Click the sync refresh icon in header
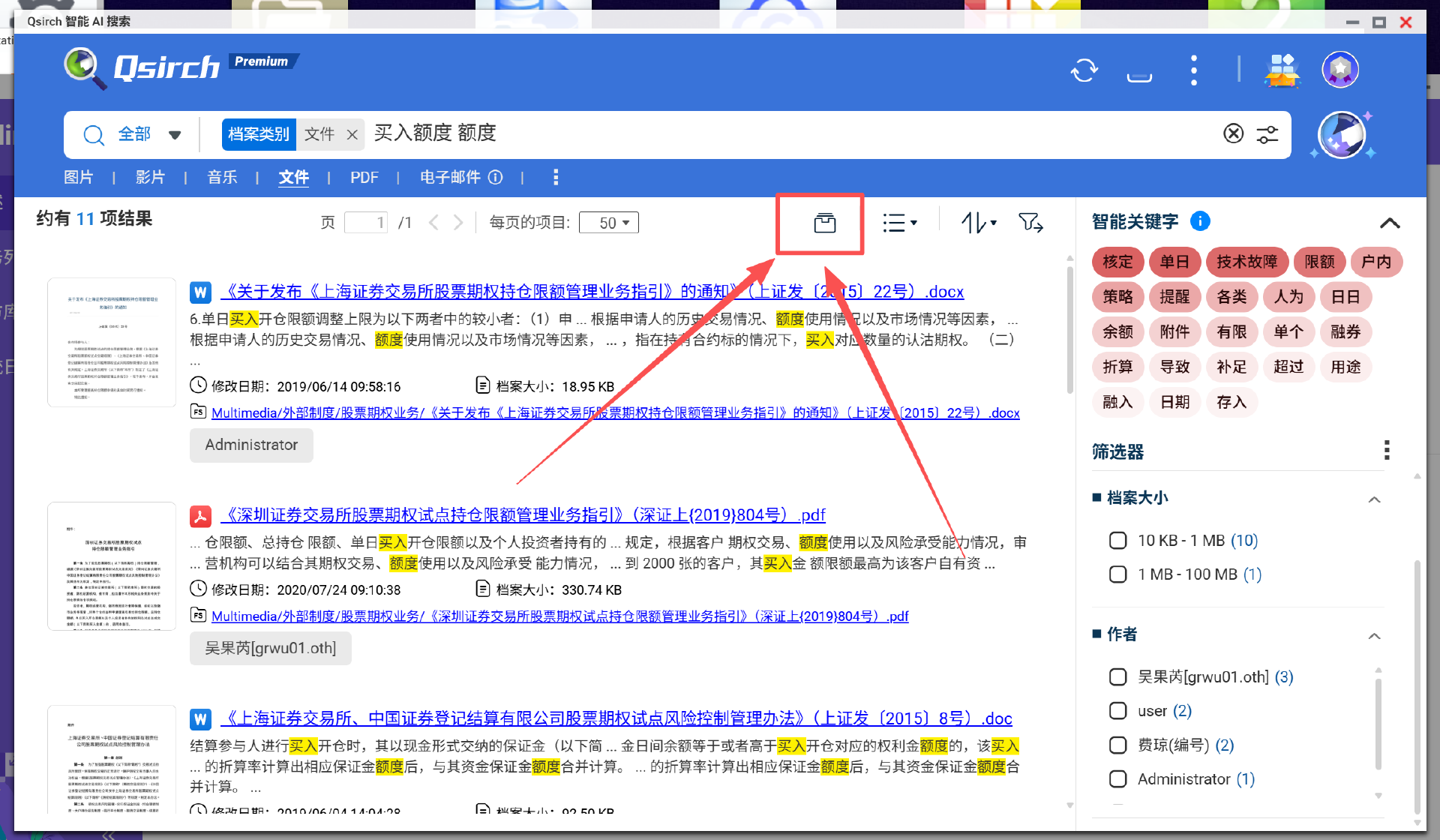 1084,70
